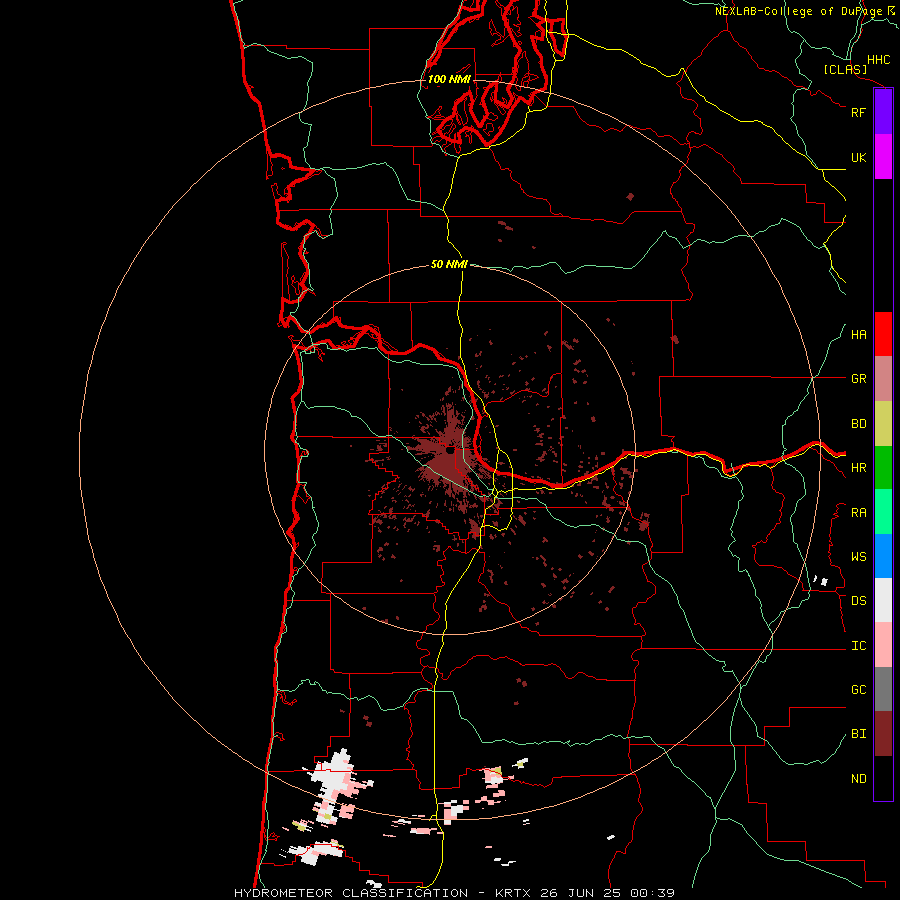Click the BD legend label

(x=858, y=424)
